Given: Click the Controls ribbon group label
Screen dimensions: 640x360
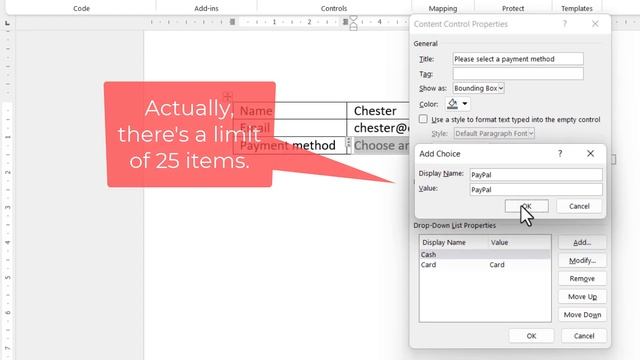Looking at the screenshot, I should click(333, 8).
